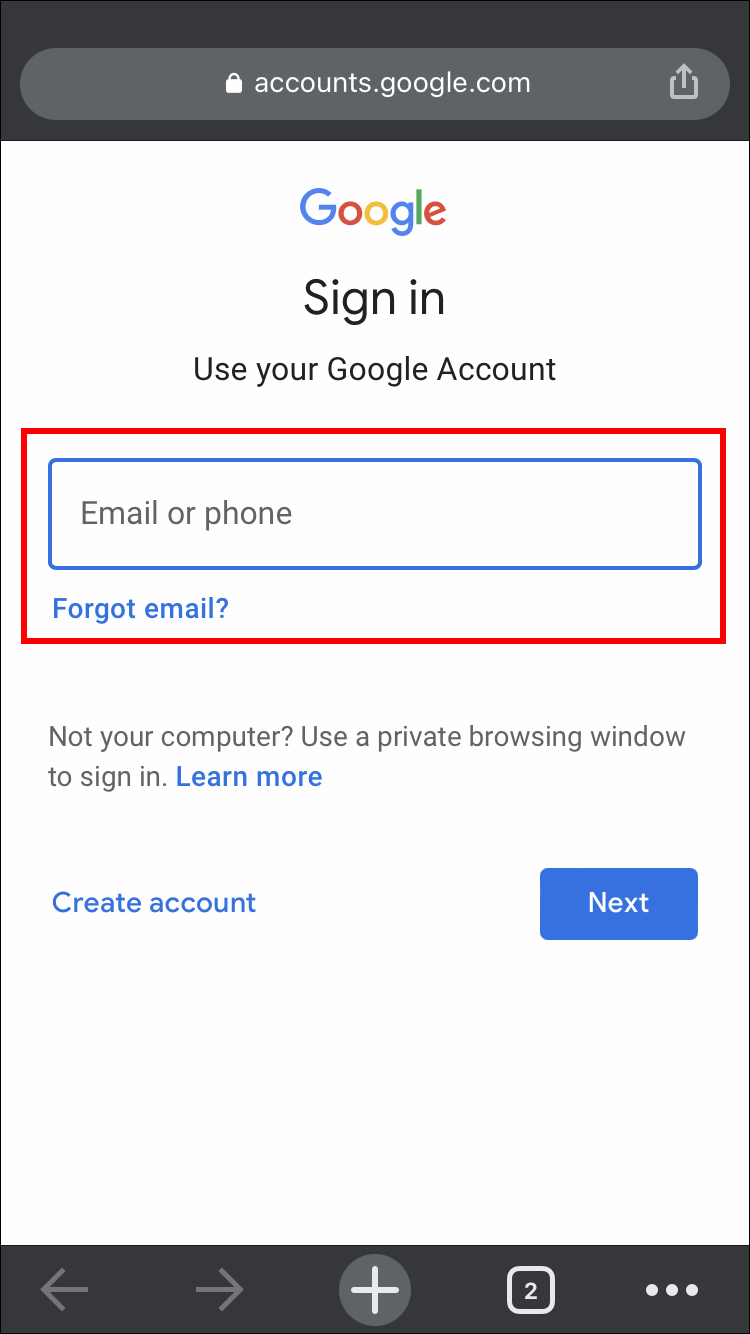Go back with the left arrow

click(x=64, y=1290)
